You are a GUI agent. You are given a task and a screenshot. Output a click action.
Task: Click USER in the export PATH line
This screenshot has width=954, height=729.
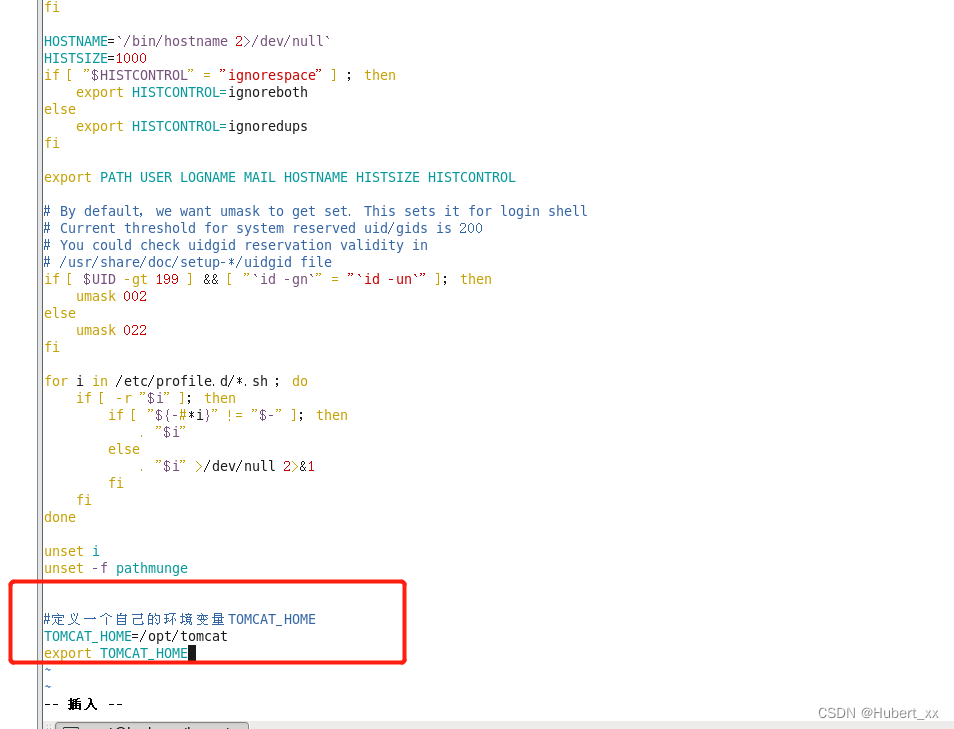pos(156,178)
